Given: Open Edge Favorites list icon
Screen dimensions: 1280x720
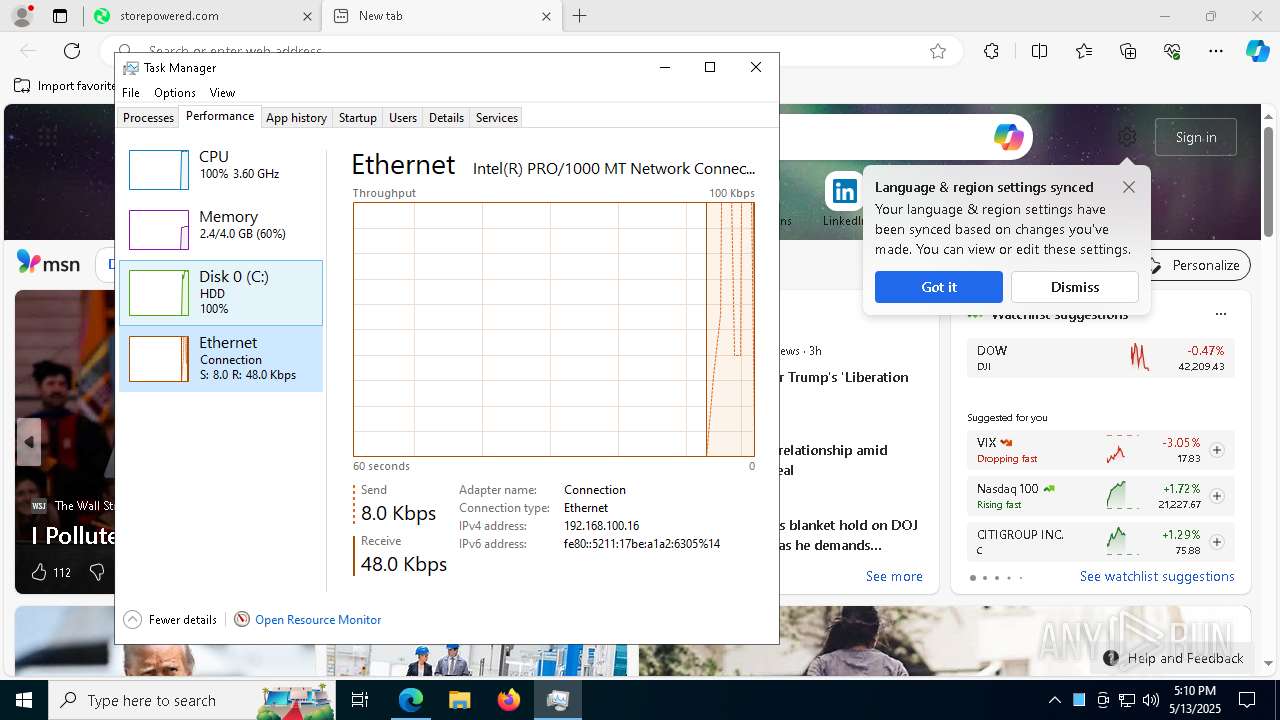Looking at the screenshot, I should pos(1084,51).
